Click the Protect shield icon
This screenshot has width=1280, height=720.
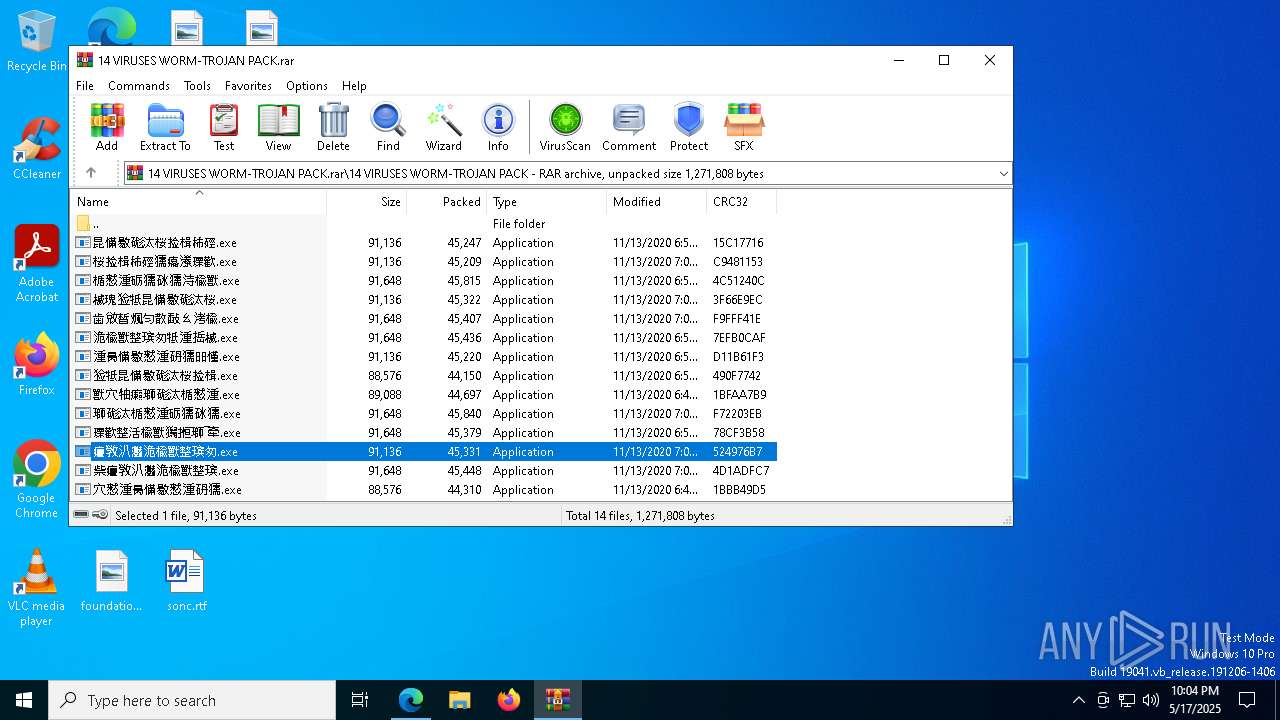(689, 127)
